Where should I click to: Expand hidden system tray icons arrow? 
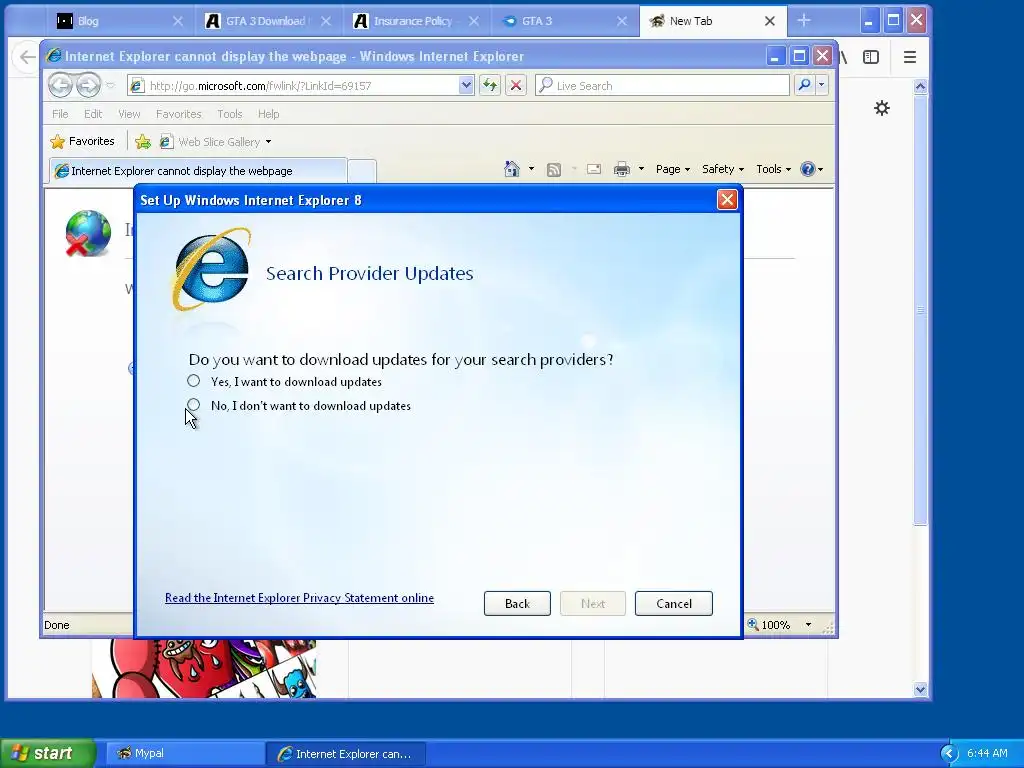pyautogui.click(x=949, y=754)
